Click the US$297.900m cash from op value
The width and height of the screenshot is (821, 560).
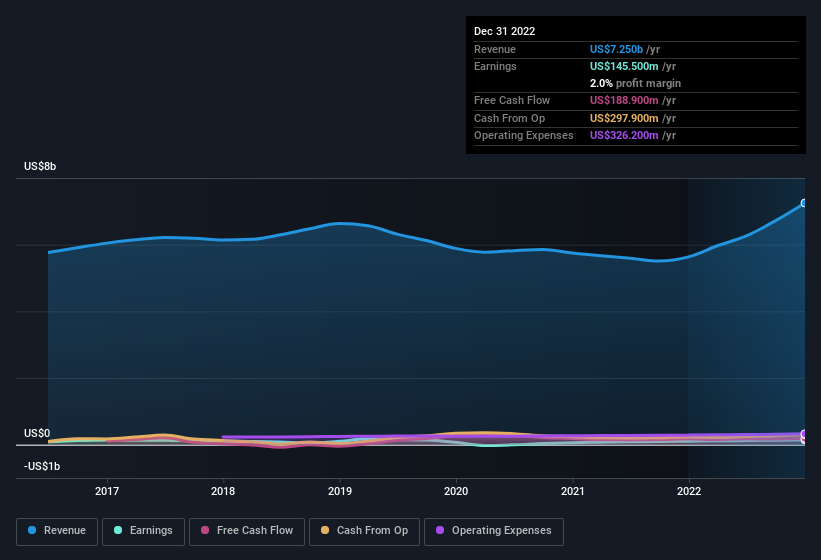pyautogui.click(x=624, y=118)
